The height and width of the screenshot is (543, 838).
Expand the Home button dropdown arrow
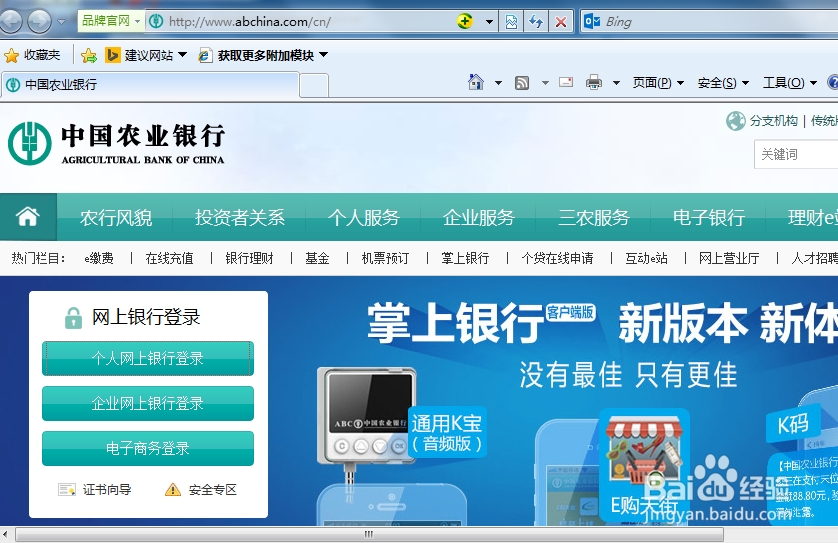pos(498,83)
